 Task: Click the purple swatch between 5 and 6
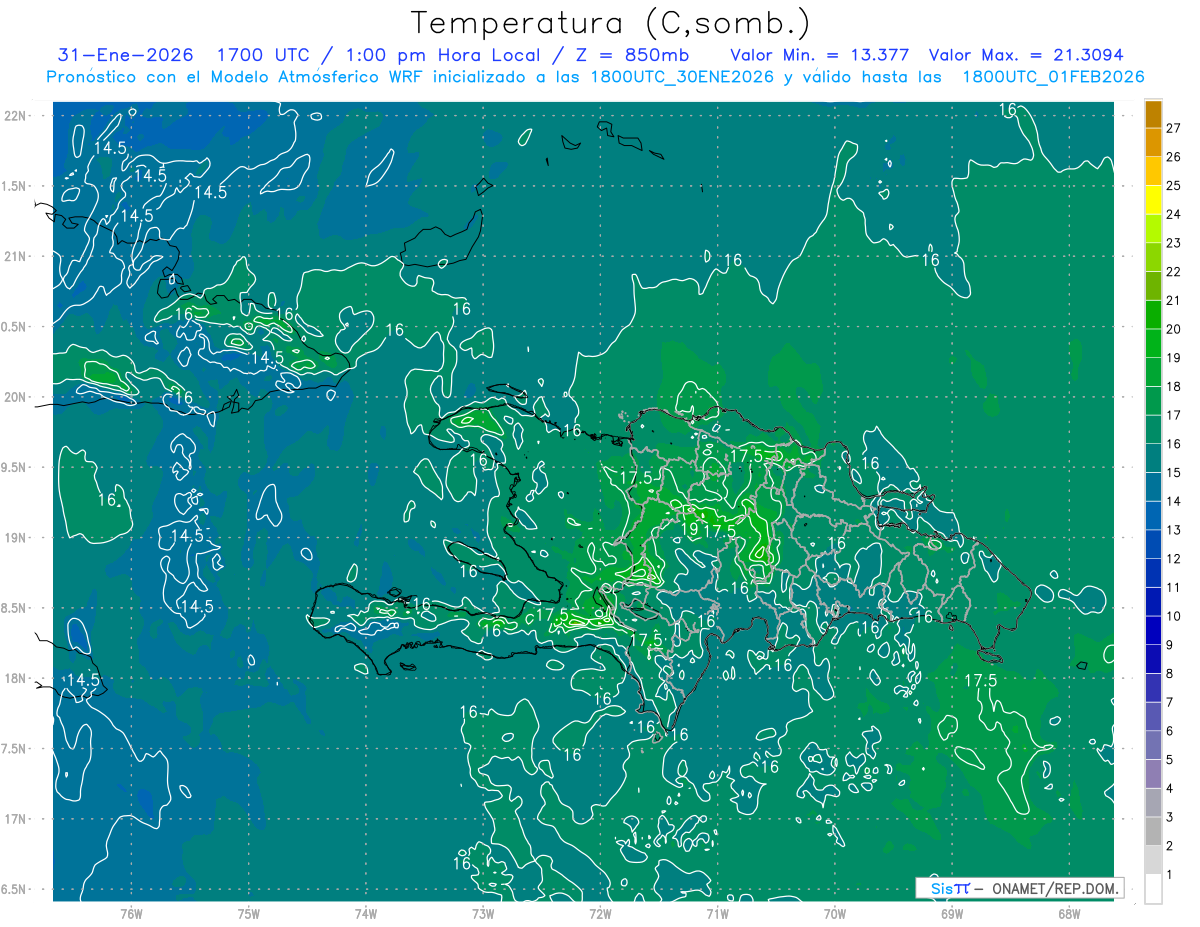(x=1153, y=745)
